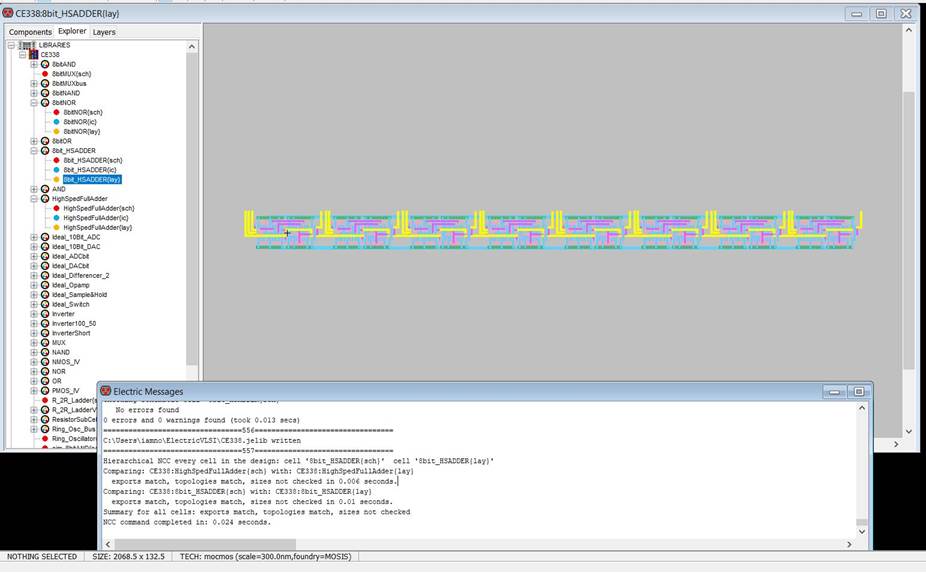Expand the 8bitAND cell group

point(34,64)
